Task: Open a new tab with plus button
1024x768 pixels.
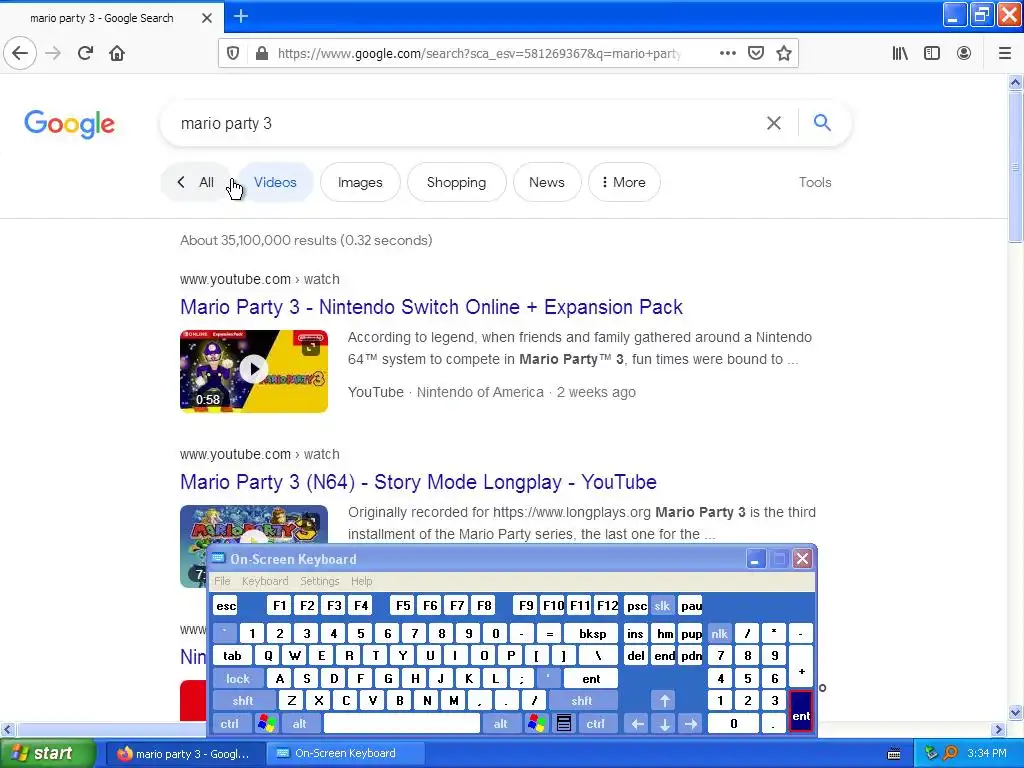Action: [240, 16]
